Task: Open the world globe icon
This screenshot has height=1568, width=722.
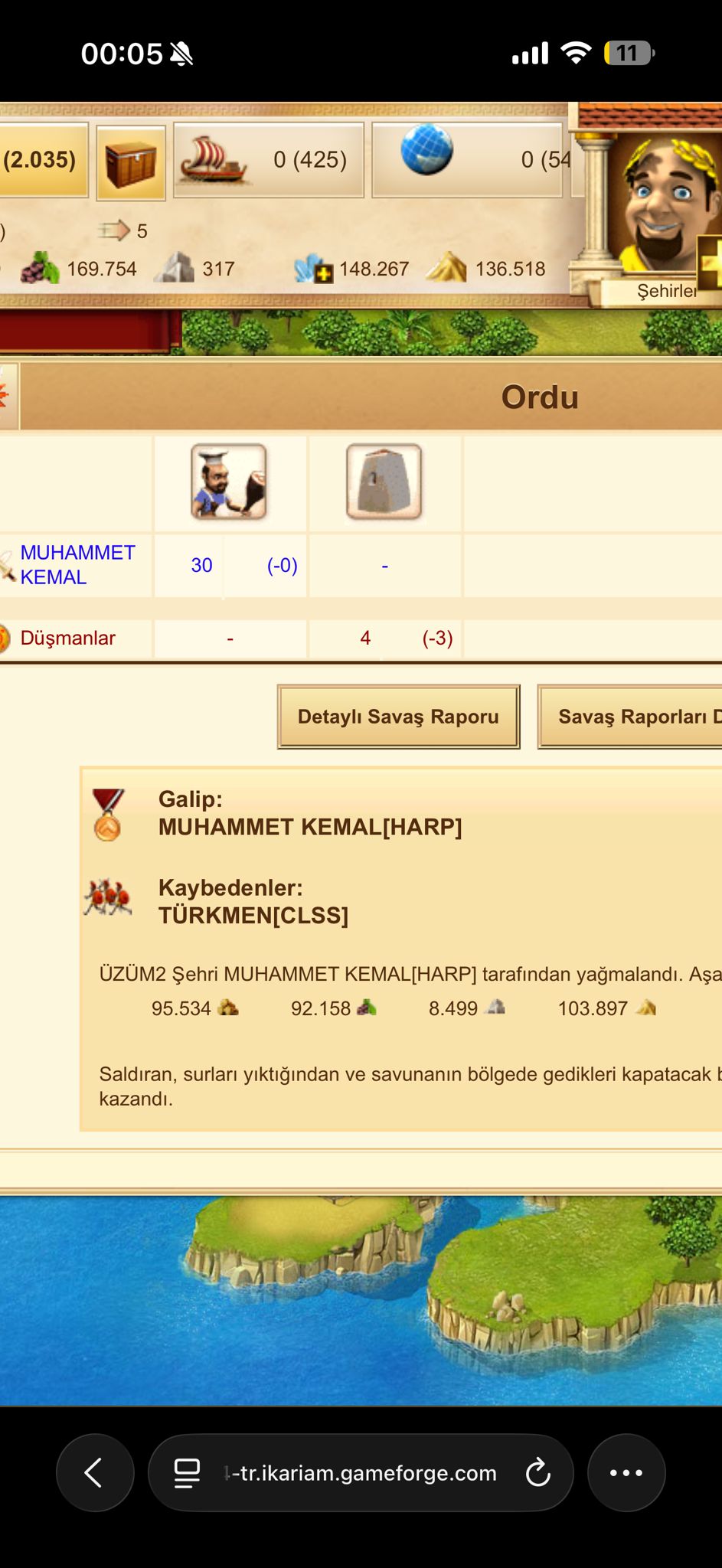Action: [x=426, y=149]
